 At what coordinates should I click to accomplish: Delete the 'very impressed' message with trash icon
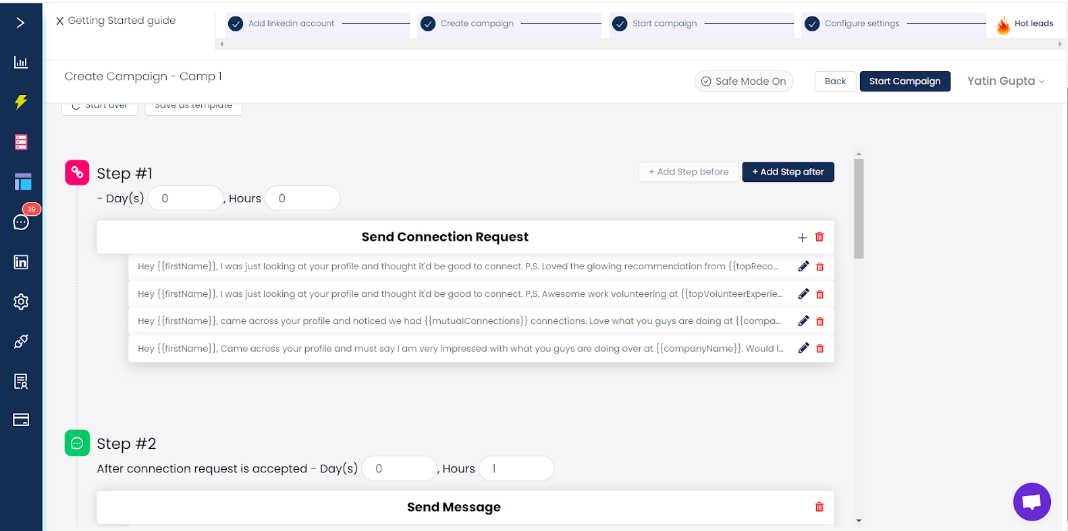click(x=820, y=348)
